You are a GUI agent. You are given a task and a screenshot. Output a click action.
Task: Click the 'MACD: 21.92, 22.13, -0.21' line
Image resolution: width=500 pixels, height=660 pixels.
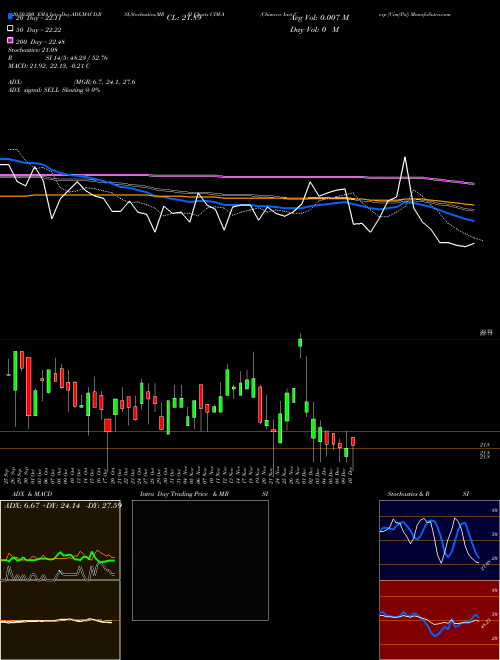click(x=49, y=66)
